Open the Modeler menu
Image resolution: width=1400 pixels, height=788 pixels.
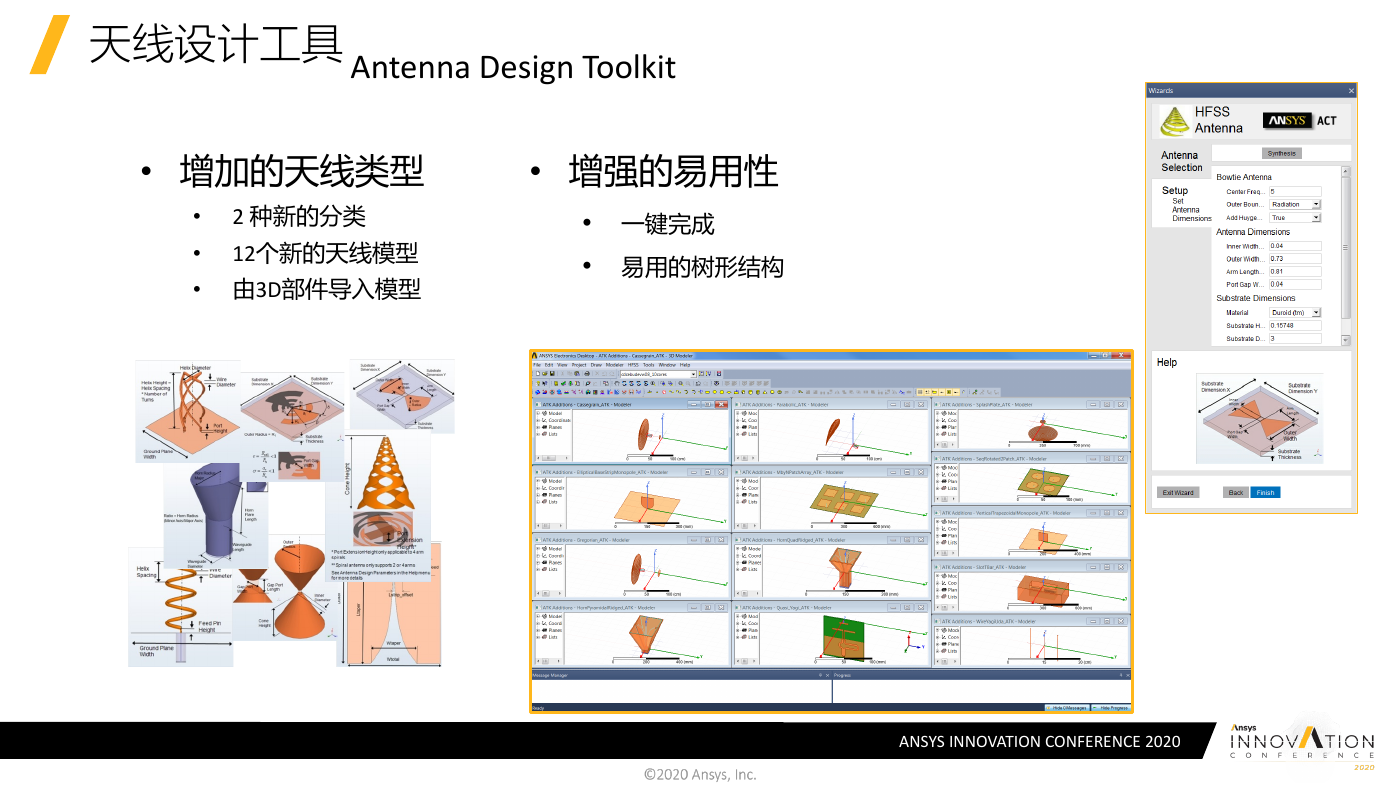(x=615, y=365)
